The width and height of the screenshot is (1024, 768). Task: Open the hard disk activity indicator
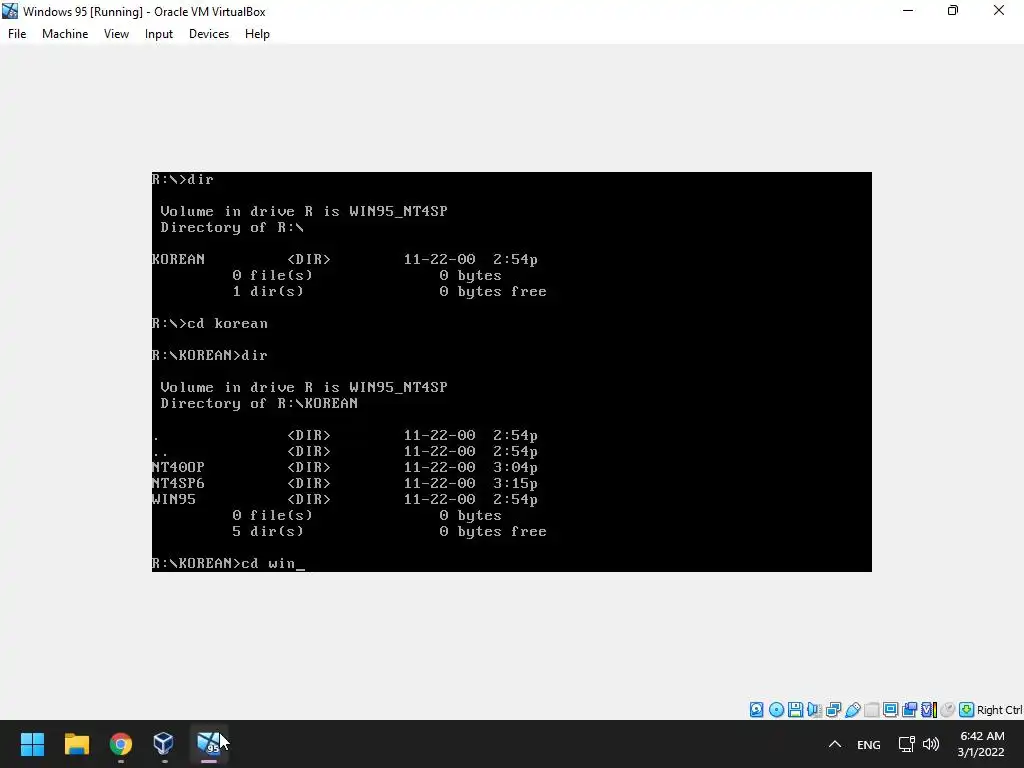(756, 710)
